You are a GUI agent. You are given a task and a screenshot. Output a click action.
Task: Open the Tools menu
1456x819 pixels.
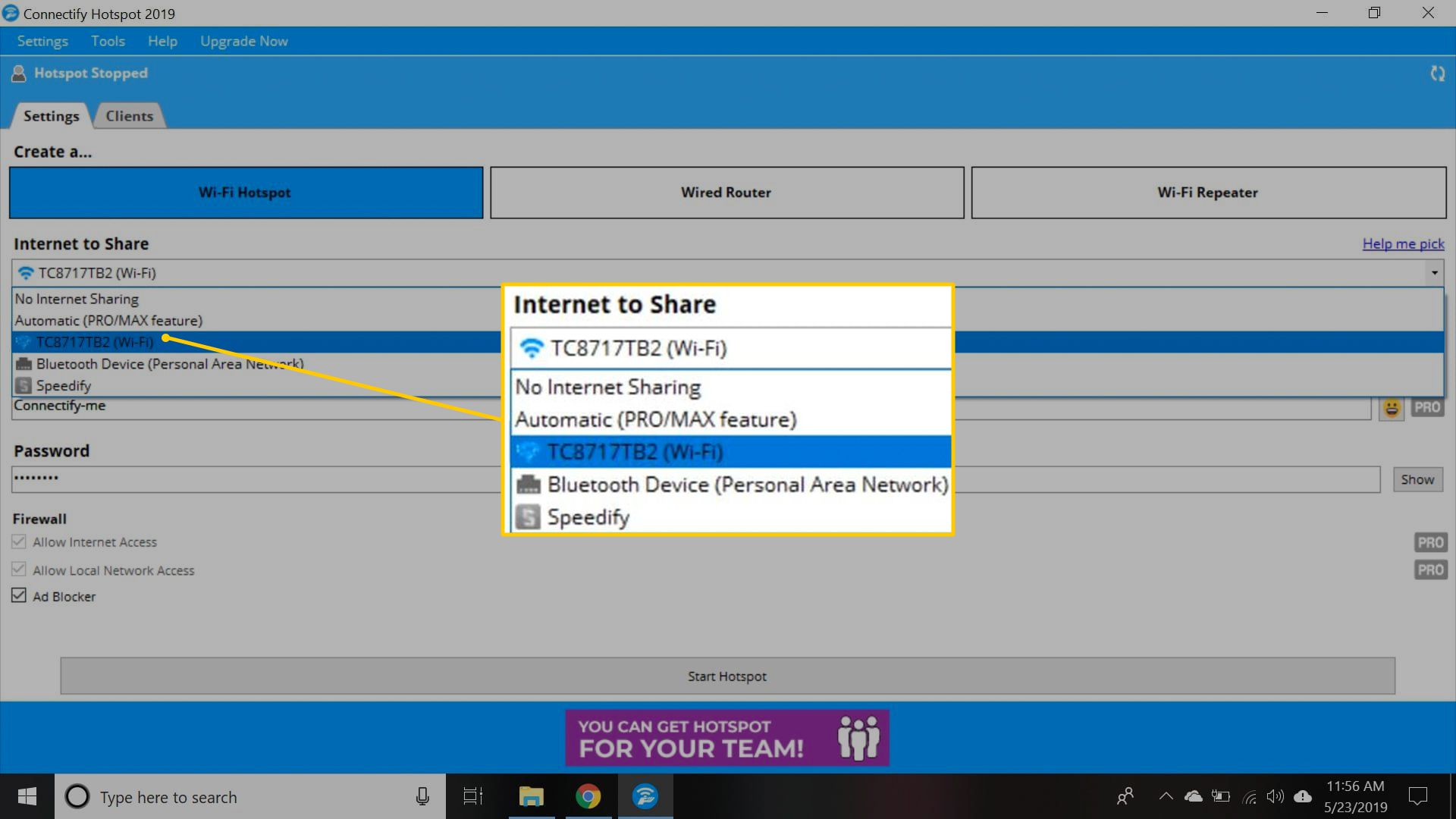108,41
